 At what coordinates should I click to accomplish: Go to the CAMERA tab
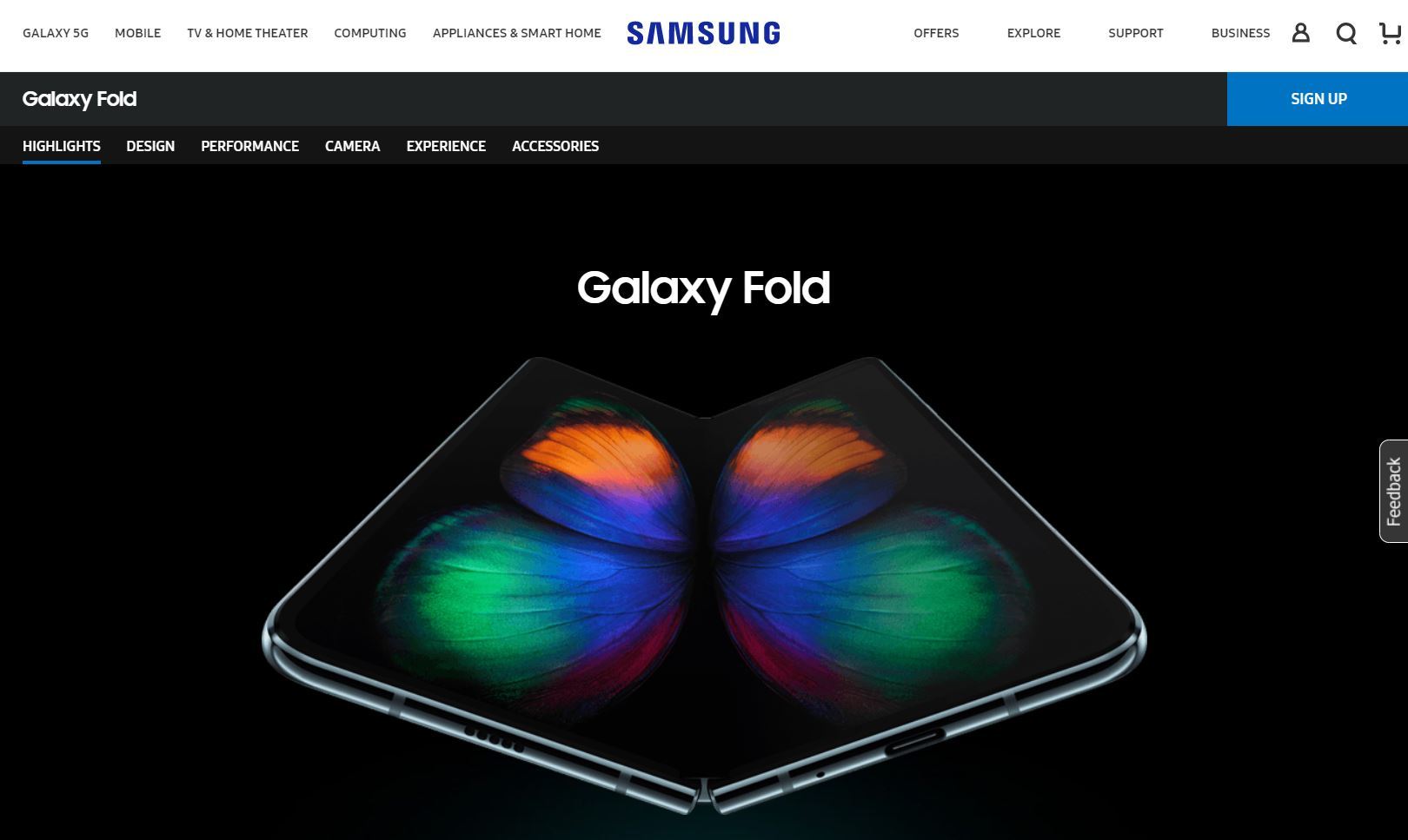[x=352, y=146]
